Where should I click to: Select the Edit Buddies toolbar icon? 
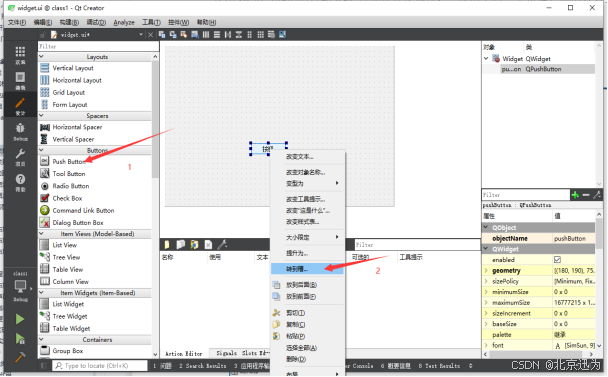pyautogui.click(x=184, y=35)
